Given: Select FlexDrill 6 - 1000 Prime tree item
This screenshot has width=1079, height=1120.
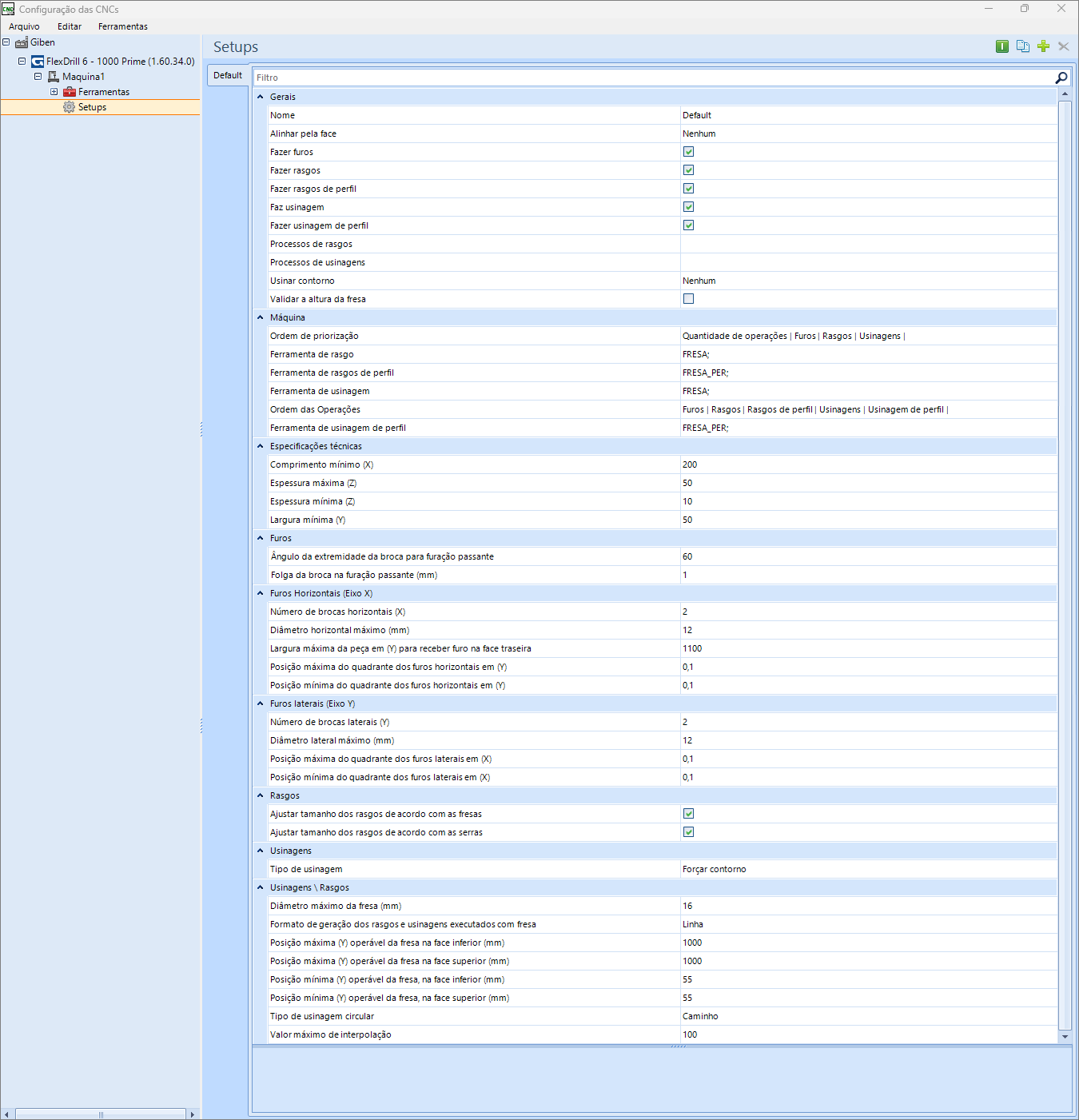Looking at the screenshot, I should pyautogui.click(x=120, y=62).
